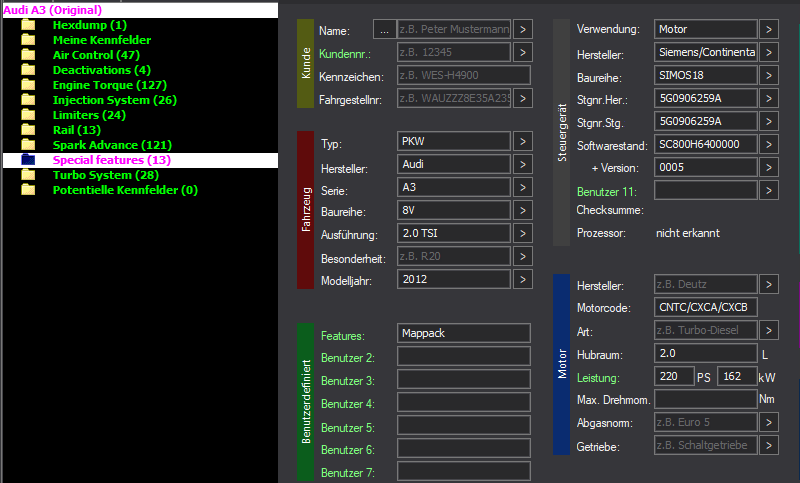Click the Name input field

tap(454, 30)
